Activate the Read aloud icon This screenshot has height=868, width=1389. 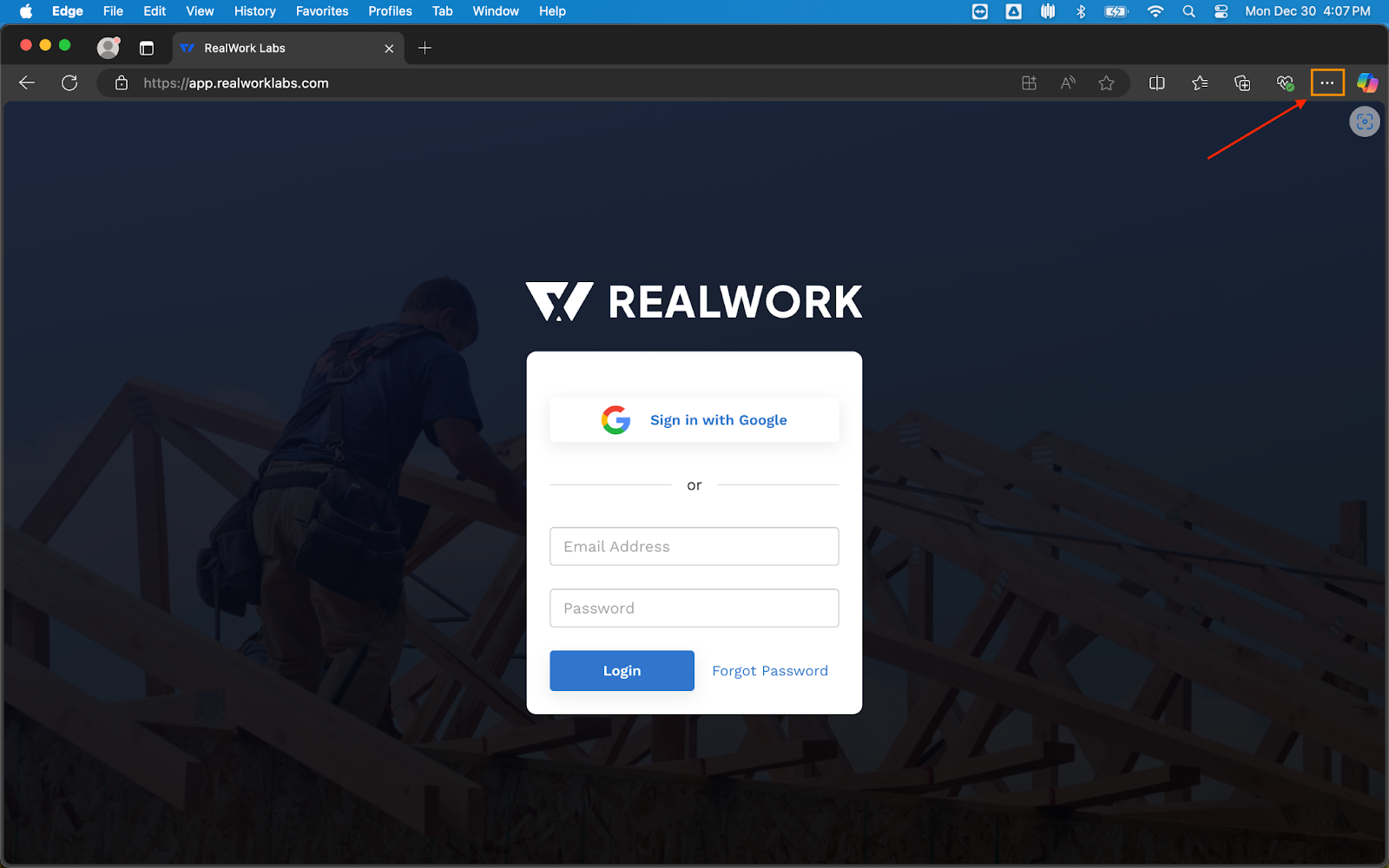(x=1068, y=83)
